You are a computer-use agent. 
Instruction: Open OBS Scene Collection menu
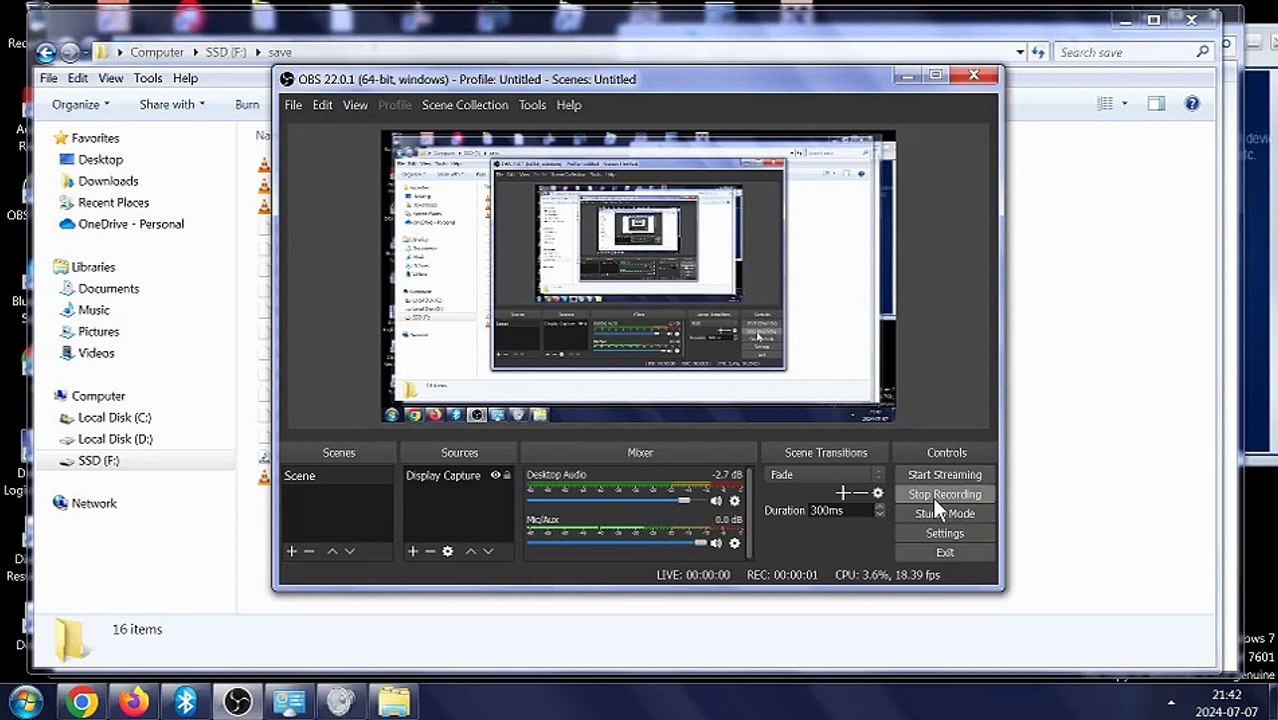click(x=465, y=105)
